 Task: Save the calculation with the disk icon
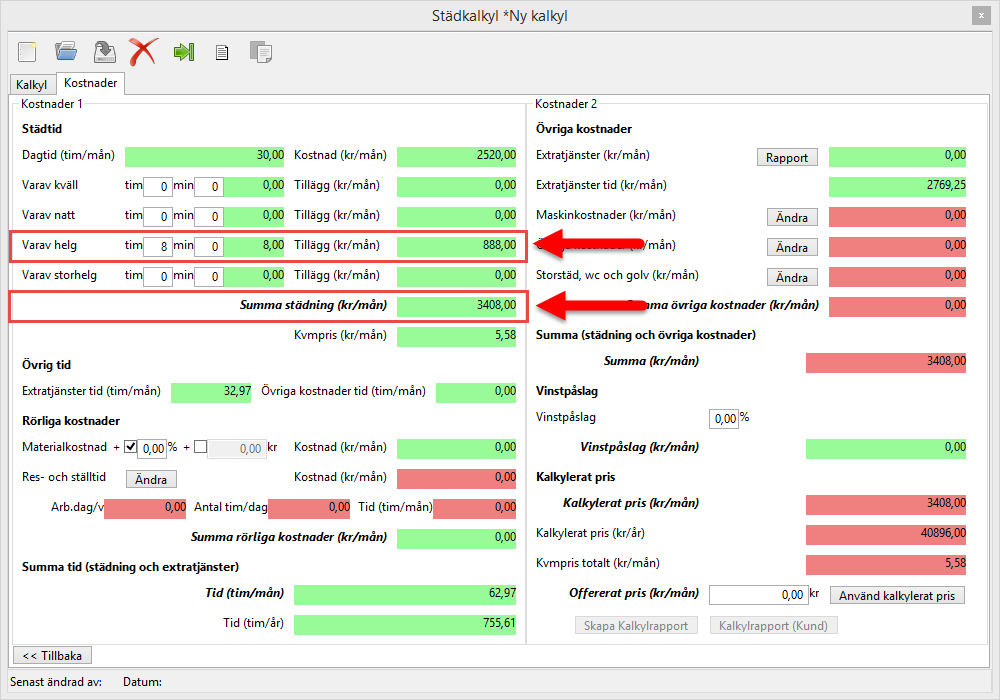tap(104, 51)
